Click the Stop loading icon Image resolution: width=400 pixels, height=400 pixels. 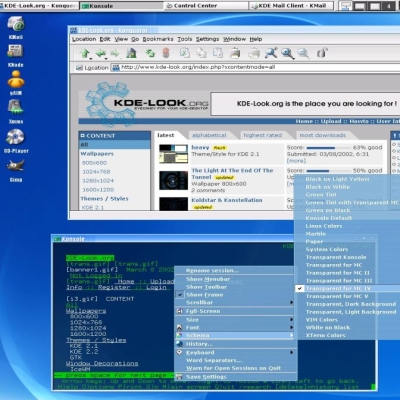click(x=166, y=53)
